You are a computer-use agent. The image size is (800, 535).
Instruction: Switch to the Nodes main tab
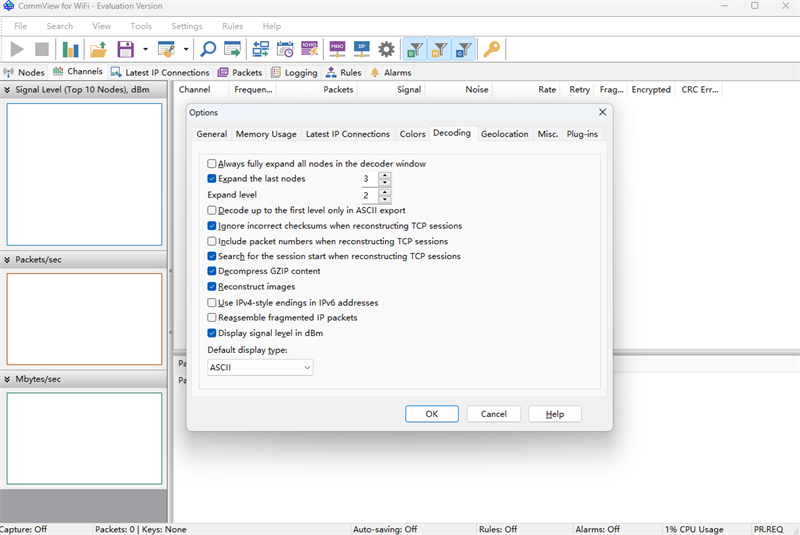(x=24, y=72)
